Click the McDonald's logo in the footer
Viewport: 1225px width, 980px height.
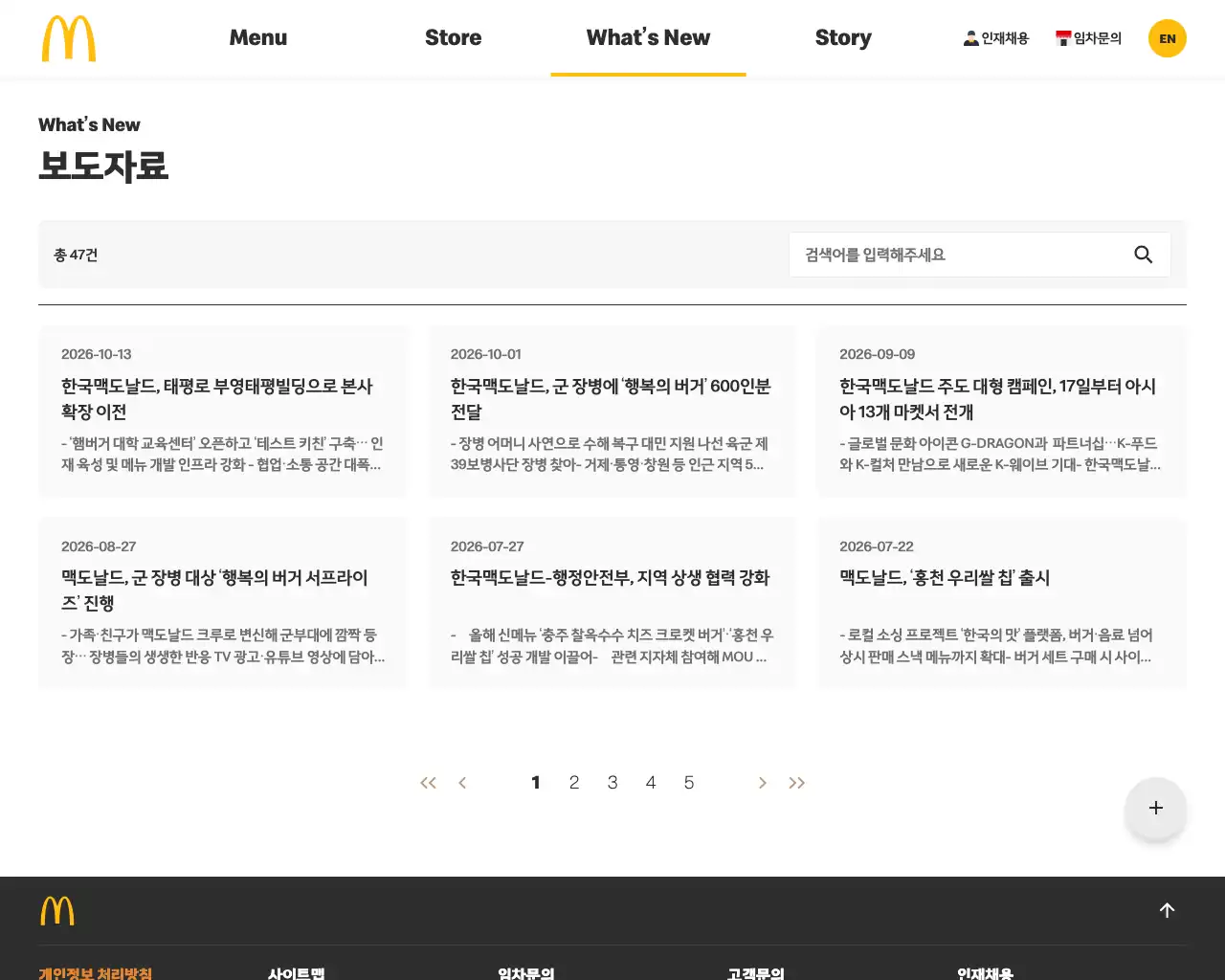(x=57, y=911)
